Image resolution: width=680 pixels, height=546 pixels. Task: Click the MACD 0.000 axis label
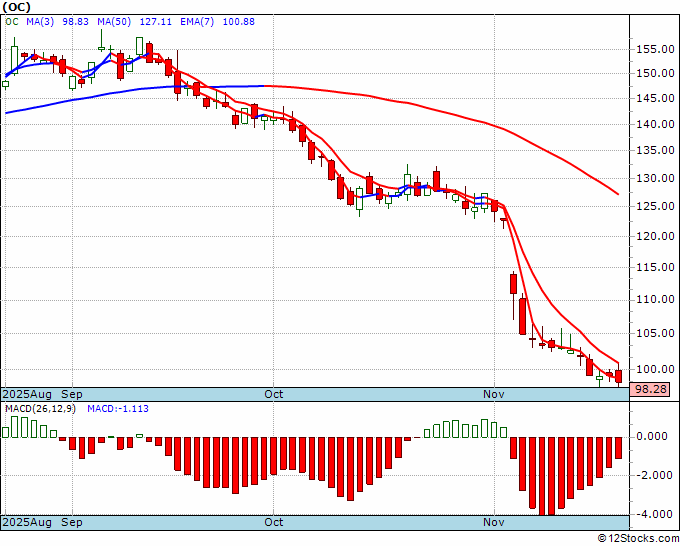(x=651, y=436)
